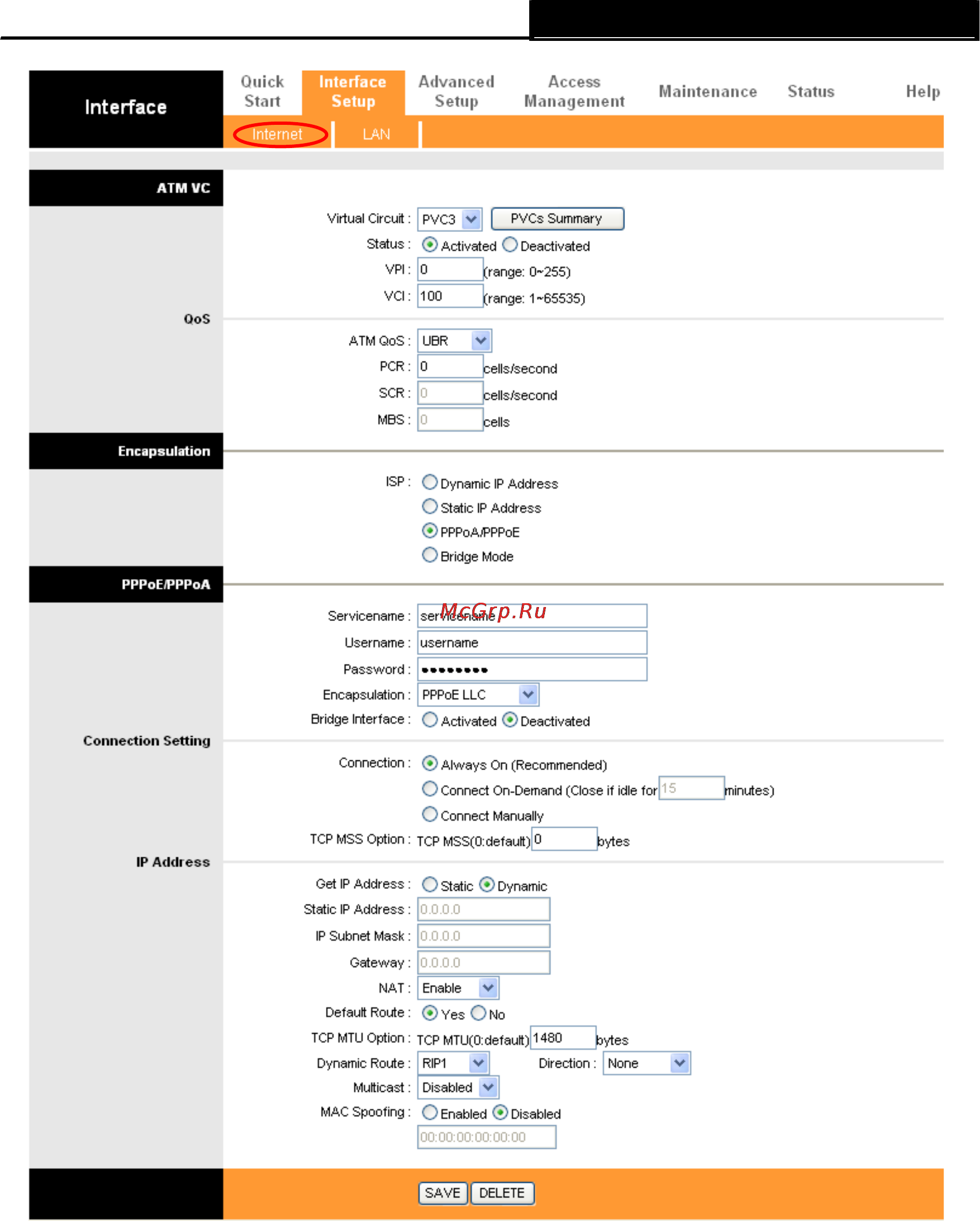Click the VPI input field
980x1221 pixels.
click(x=450, y=270)
